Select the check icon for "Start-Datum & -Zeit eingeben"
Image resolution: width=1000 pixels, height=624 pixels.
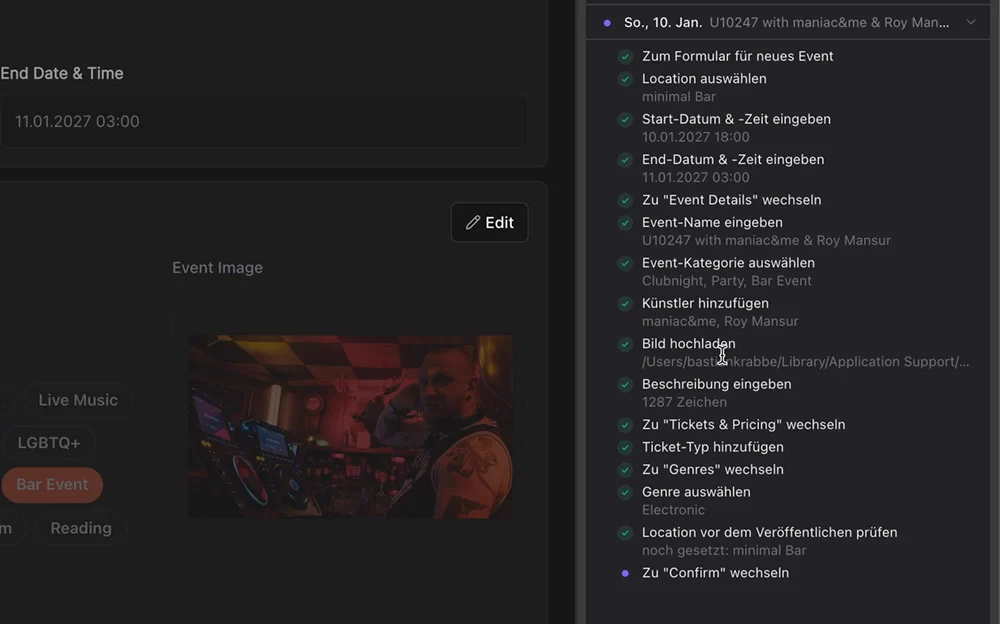[625, 119]
